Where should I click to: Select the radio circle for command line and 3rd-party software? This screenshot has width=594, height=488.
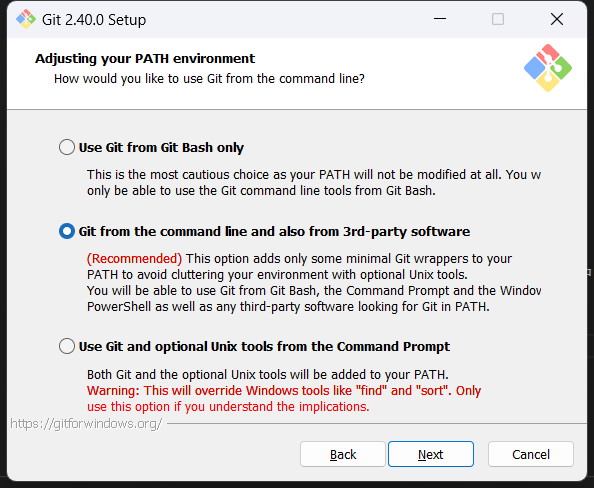click(x=67, y=231)
